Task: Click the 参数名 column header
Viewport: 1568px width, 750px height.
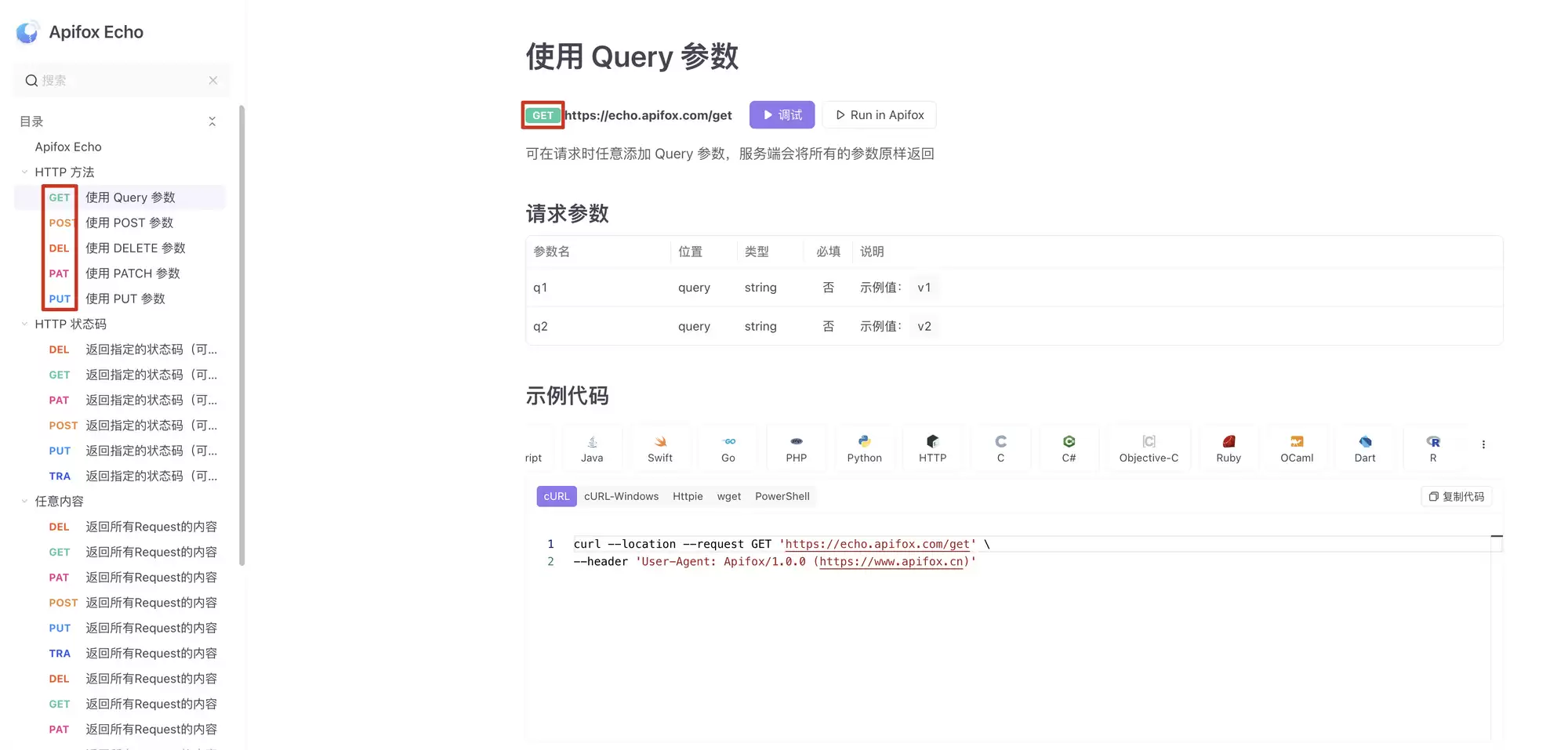Action: coord(551,252)
